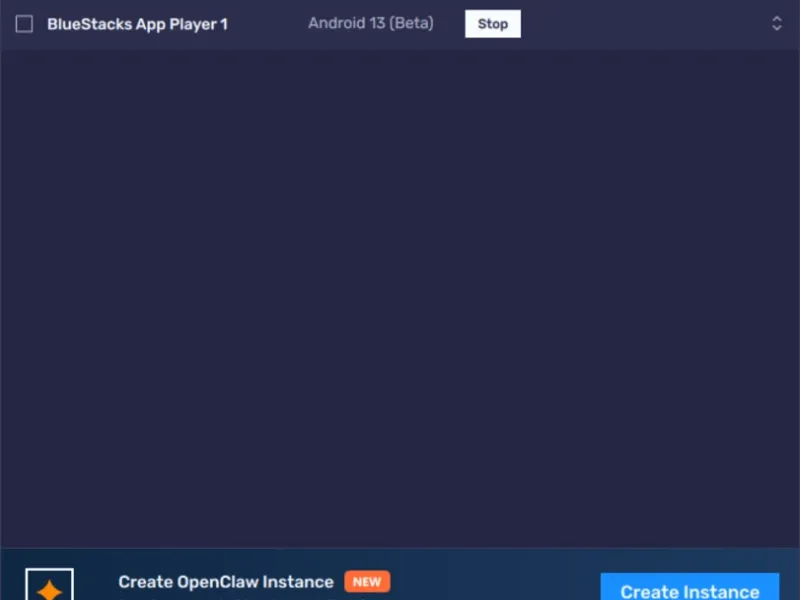The height and width of the screenshot is (600, 800).
Task: Click the NEW badge next to OpenClaw
Action: tap(367, 582)
